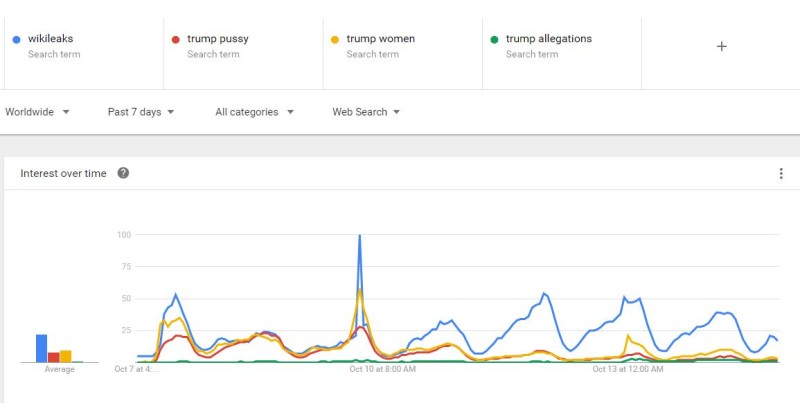Click the green dot beside trump allegations
800x420 pixels.
click(x=494, y=39)
